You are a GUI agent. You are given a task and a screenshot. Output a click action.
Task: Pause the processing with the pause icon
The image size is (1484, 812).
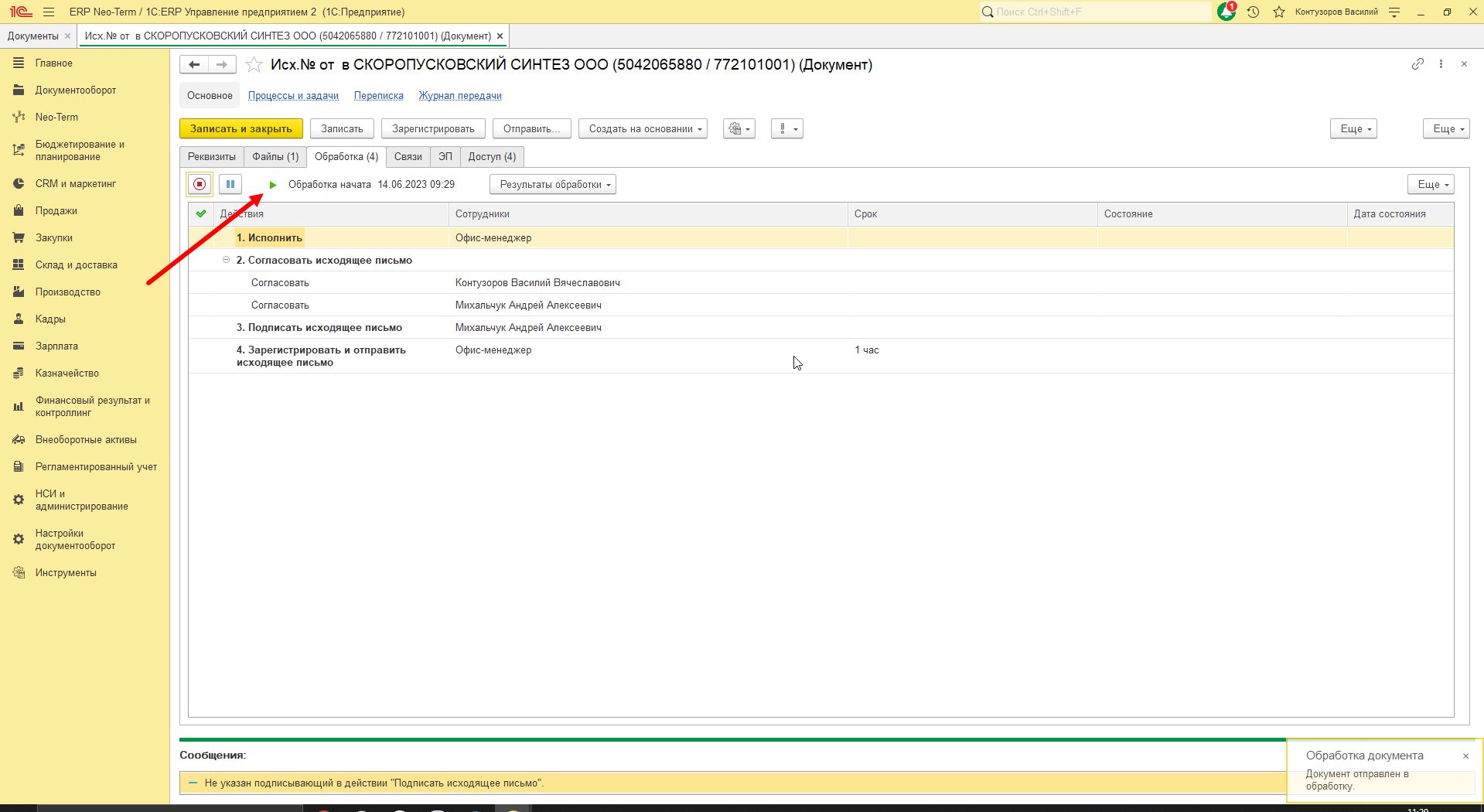[230, 184]
